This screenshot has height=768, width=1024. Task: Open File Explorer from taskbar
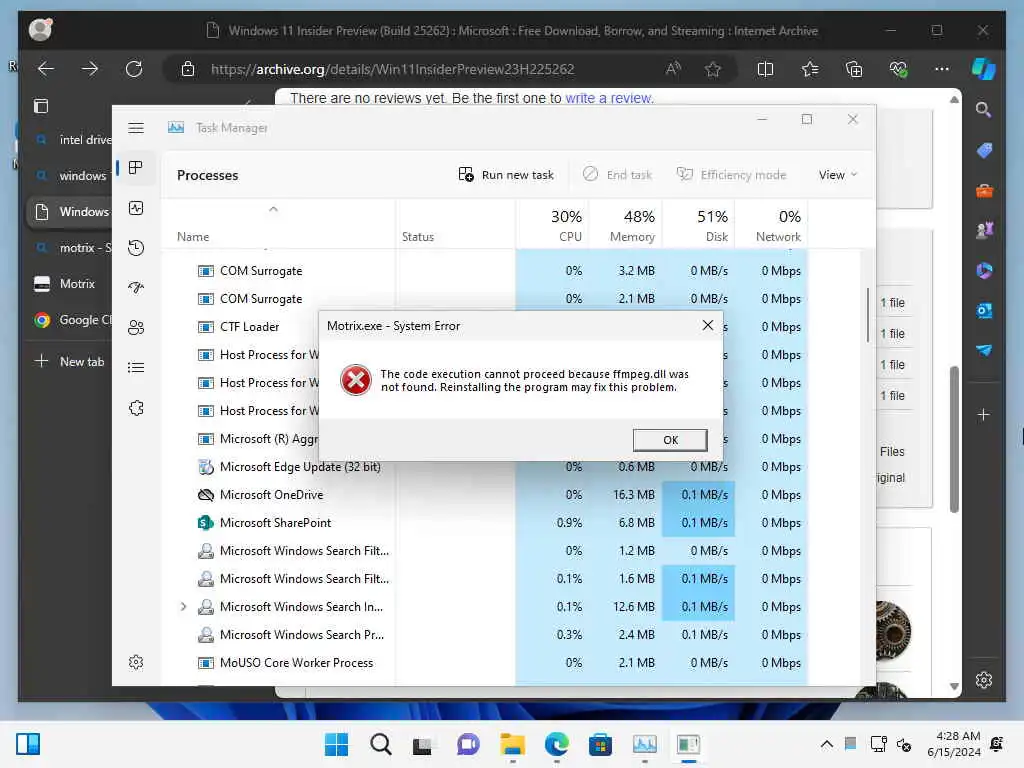click(x=513, y=744)
